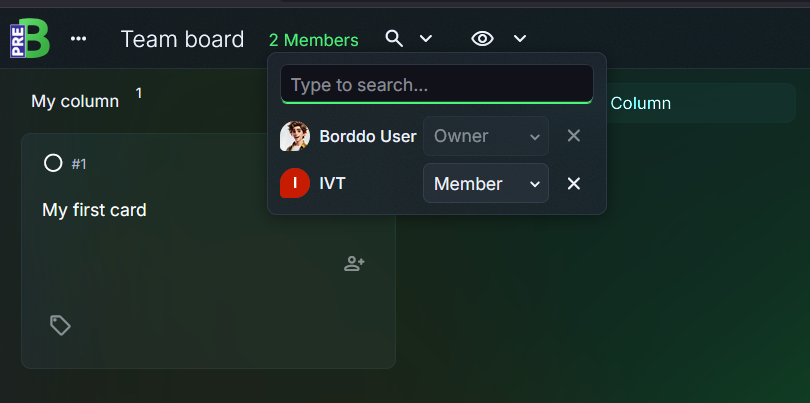Click the red IVT avatar
Image resolution: width=810 pixels, height=403 pixels.
295,183
